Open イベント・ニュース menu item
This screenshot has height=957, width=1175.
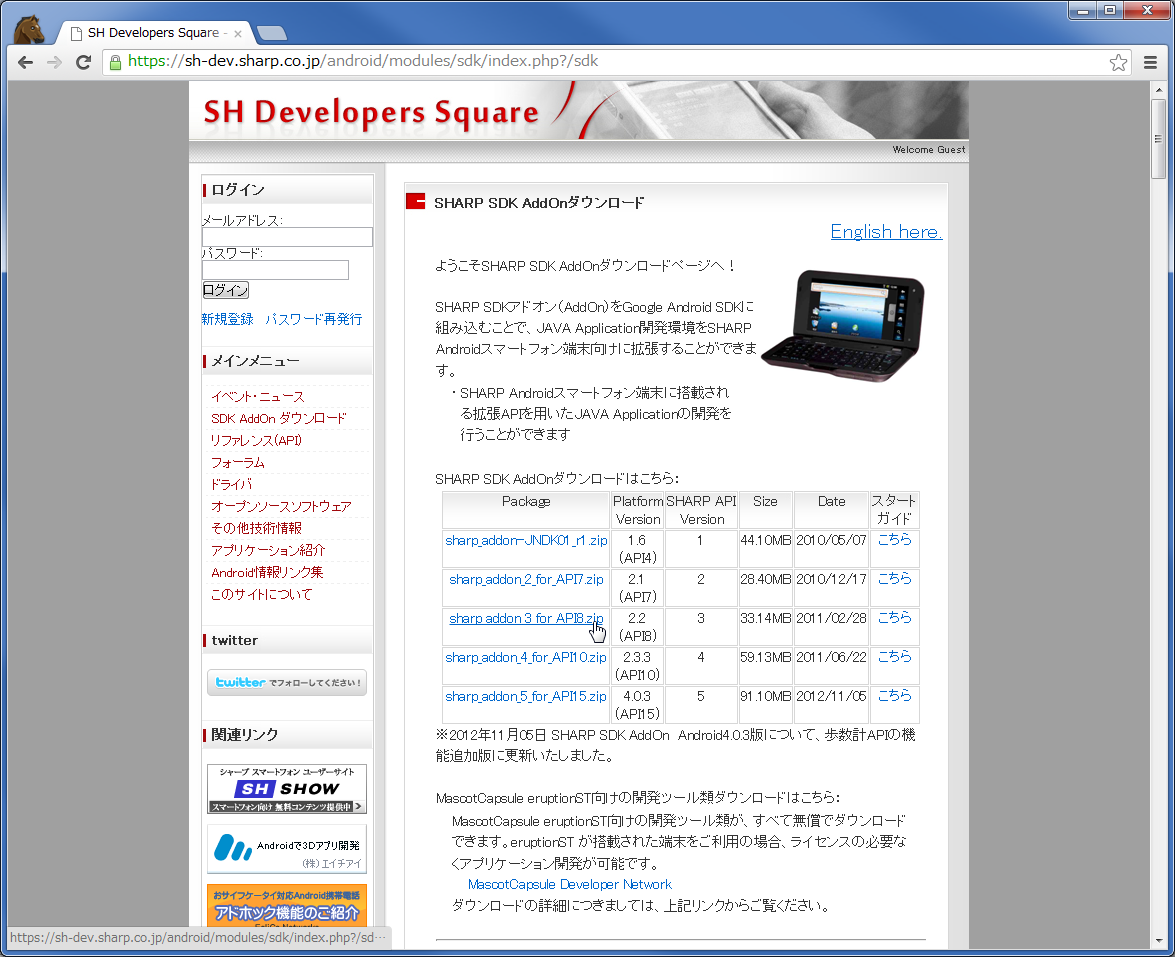click(x=258, y=396)
